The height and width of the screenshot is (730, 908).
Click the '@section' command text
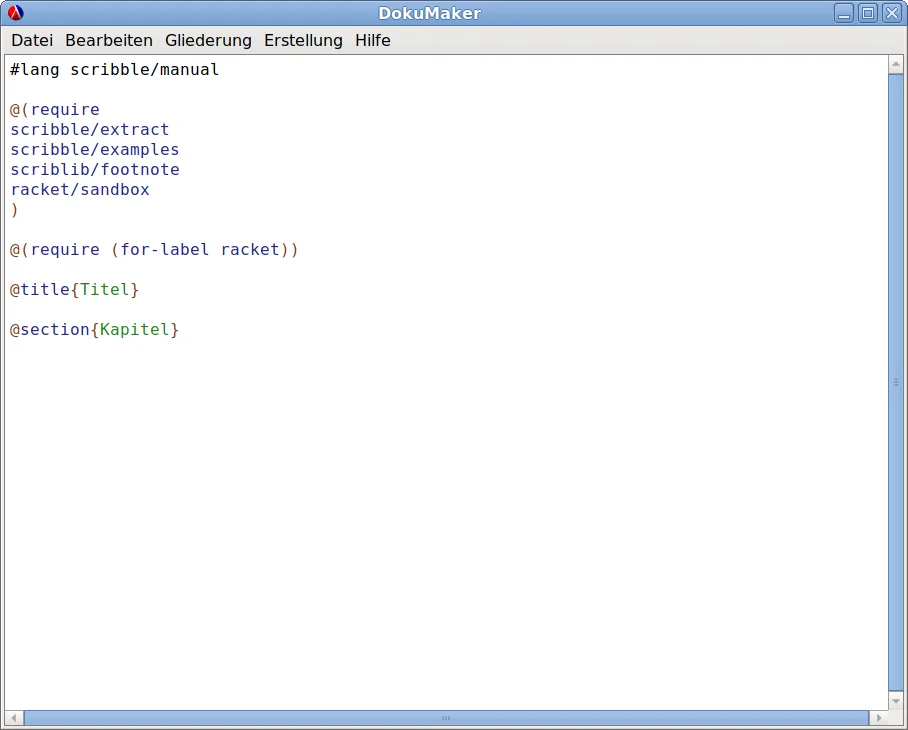(x=50, y=329)
